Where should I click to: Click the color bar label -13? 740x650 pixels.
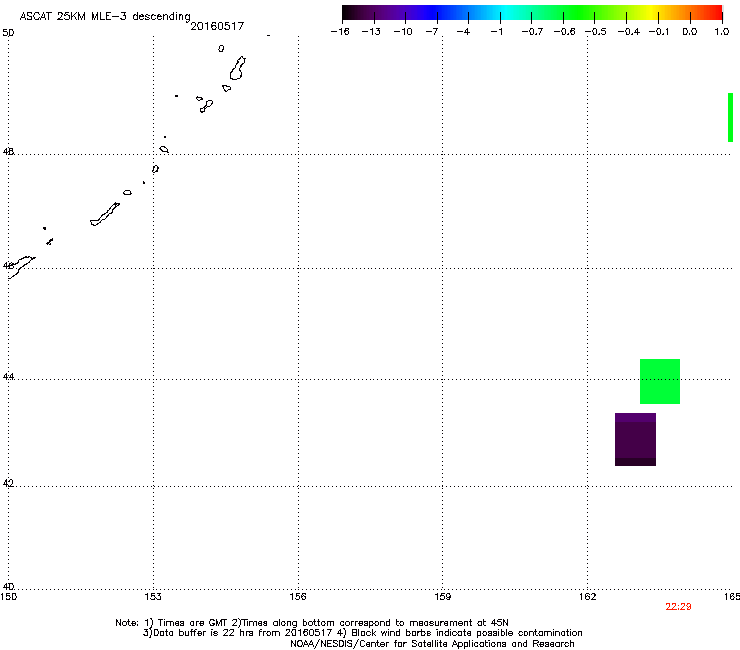pyautogui.click(x=371, y=32)
